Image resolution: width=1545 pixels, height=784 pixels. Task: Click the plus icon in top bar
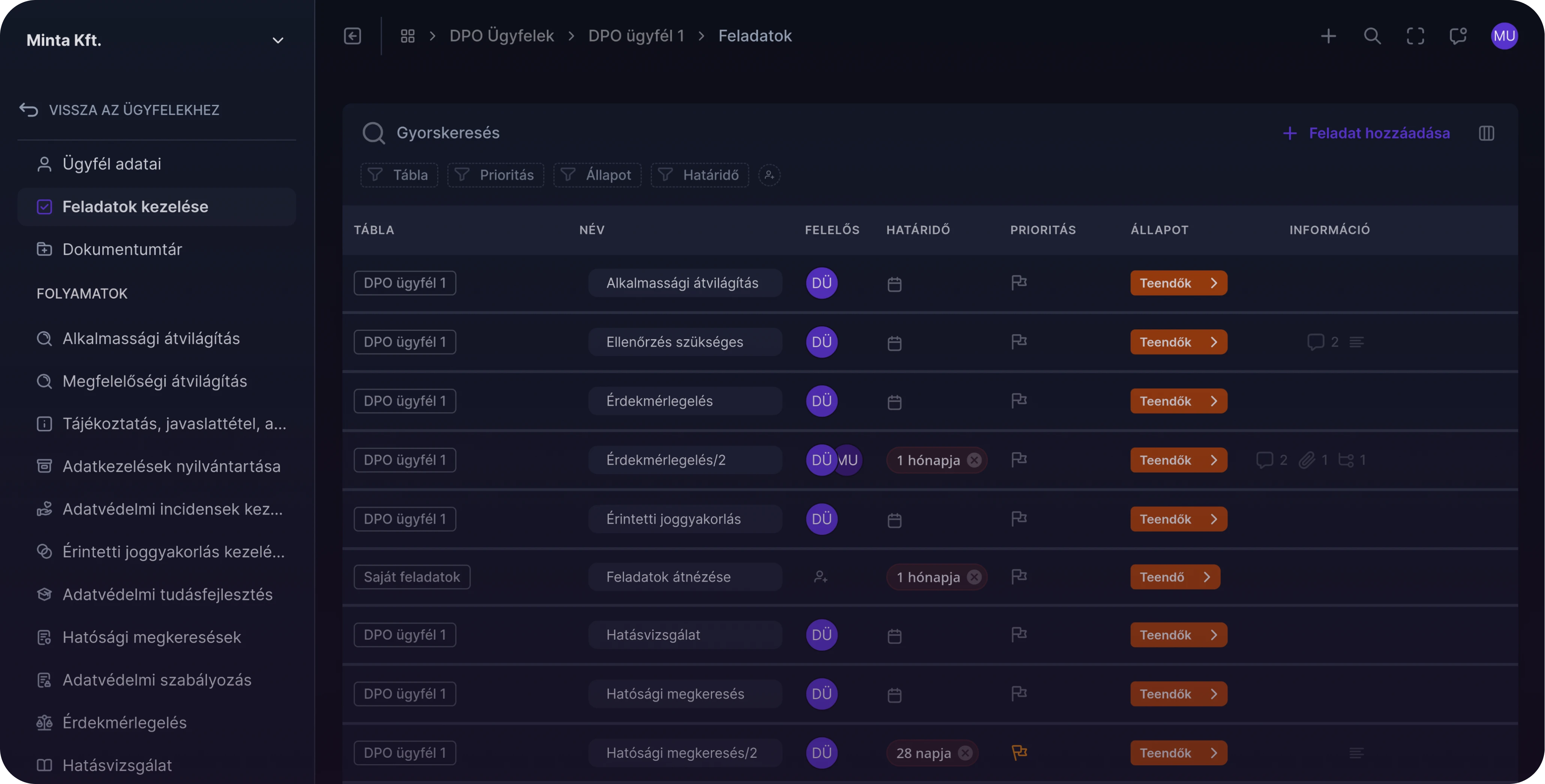pyautogui.click(x=1328, y=36)
